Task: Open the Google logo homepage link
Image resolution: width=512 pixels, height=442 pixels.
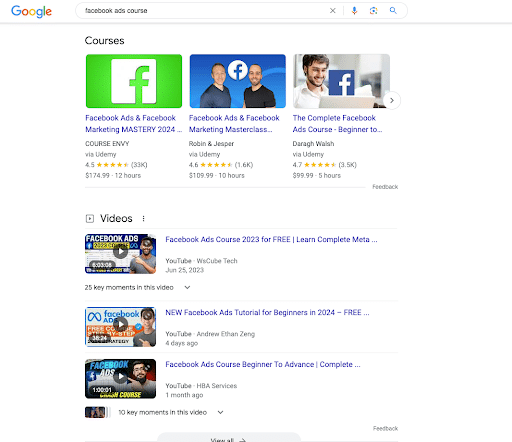Action: pos(31,11)
